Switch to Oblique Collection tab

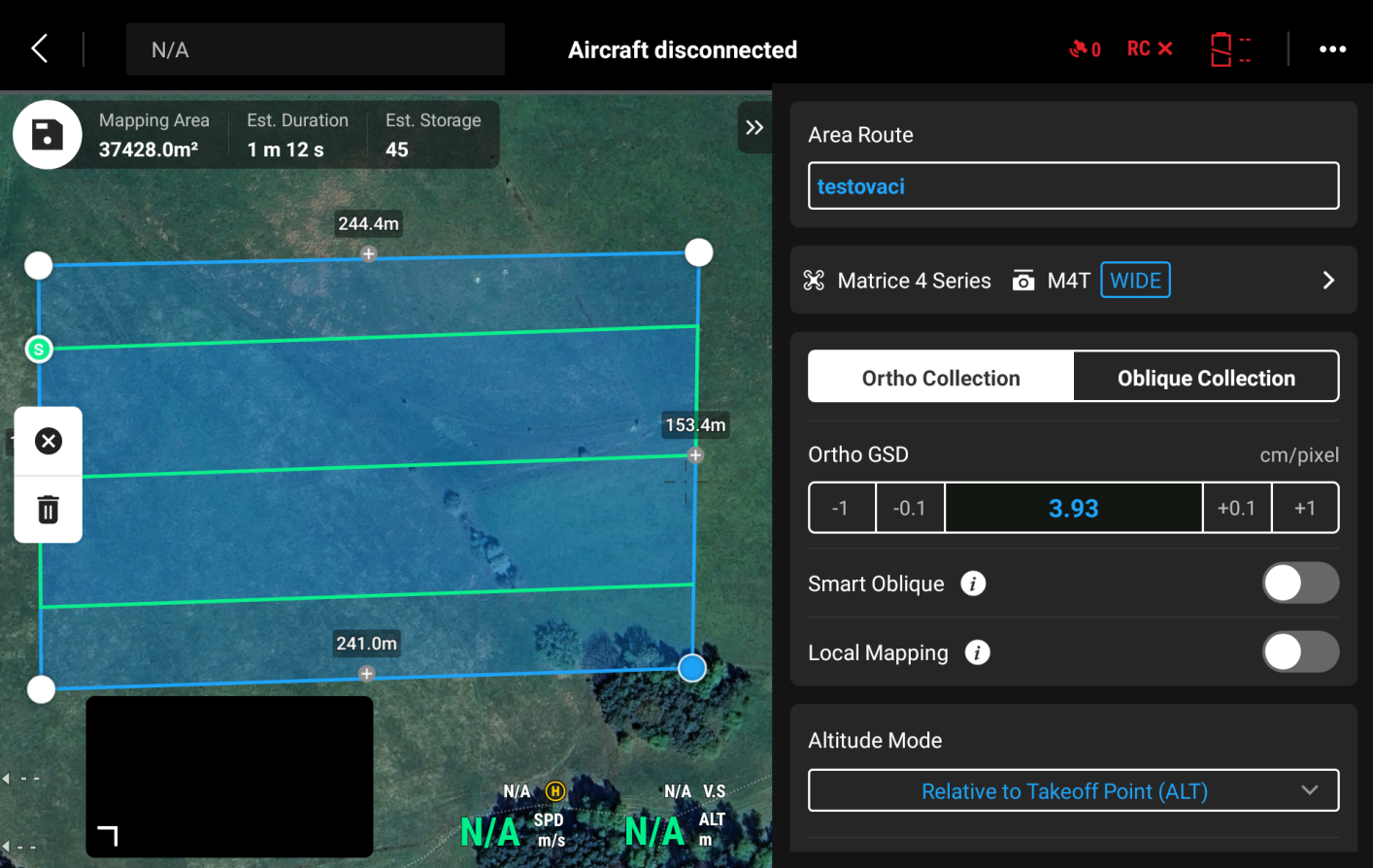[1206, 378]
